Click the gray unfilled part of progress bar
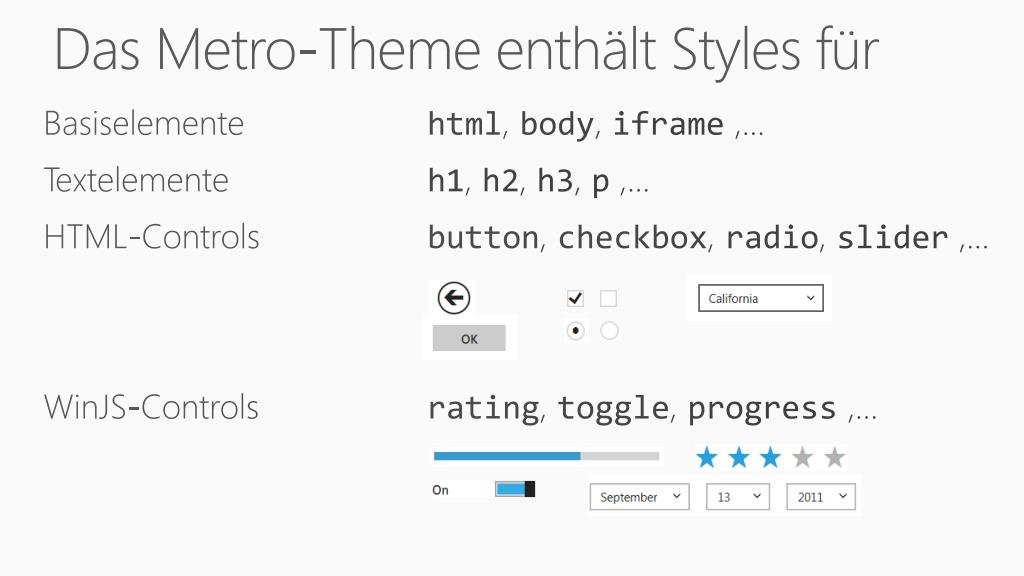The image size is (1024, 576). 620,456
